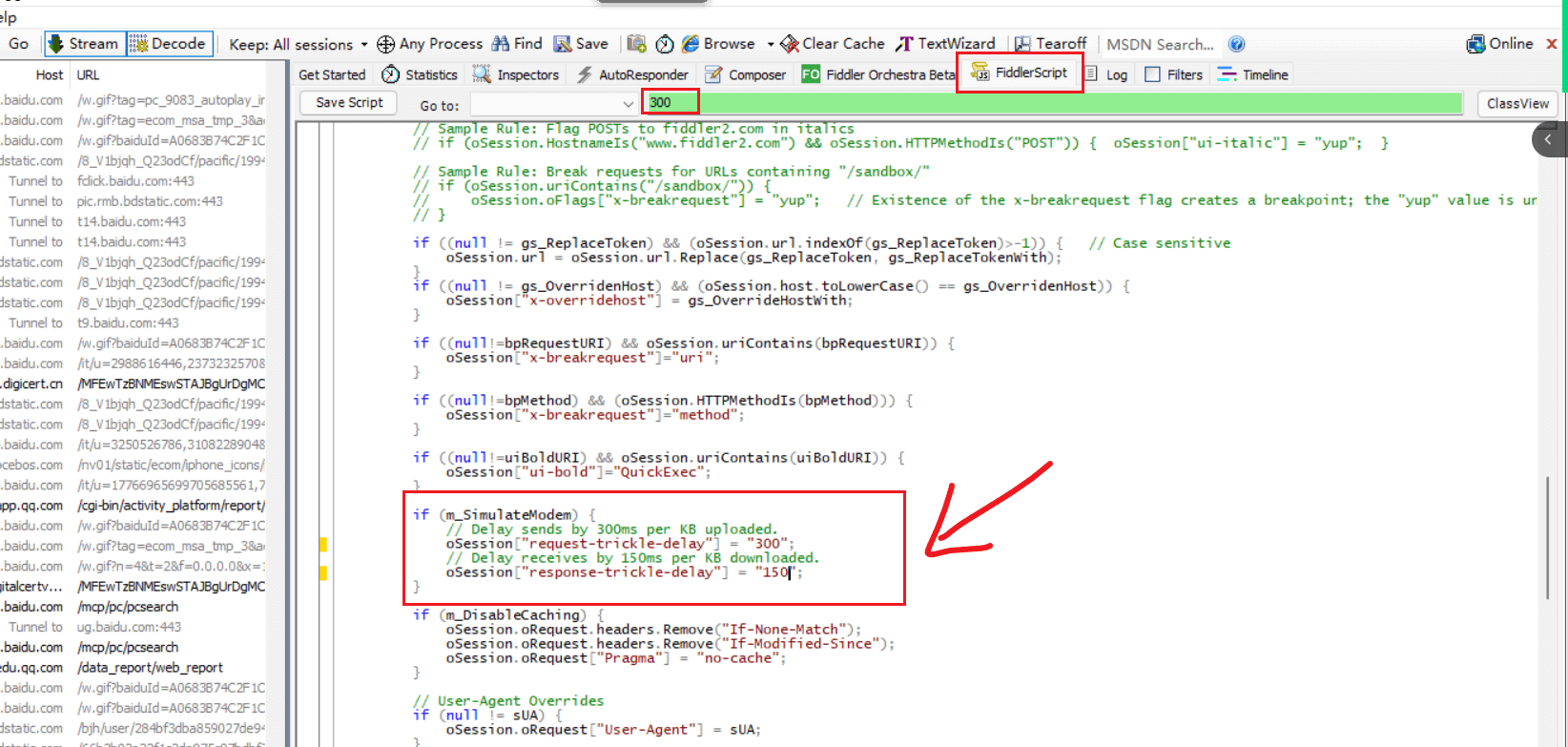Click the timer stopwatch icon
This screenshot has height=747, width=1568.
[665, 44]
